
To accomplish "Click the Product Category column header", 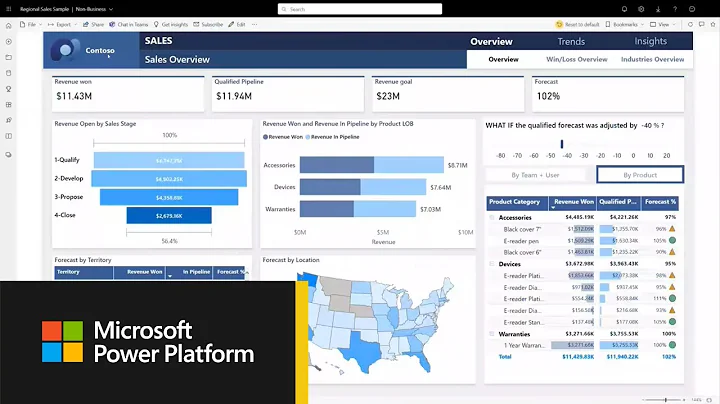I will (x=517, y=202).
